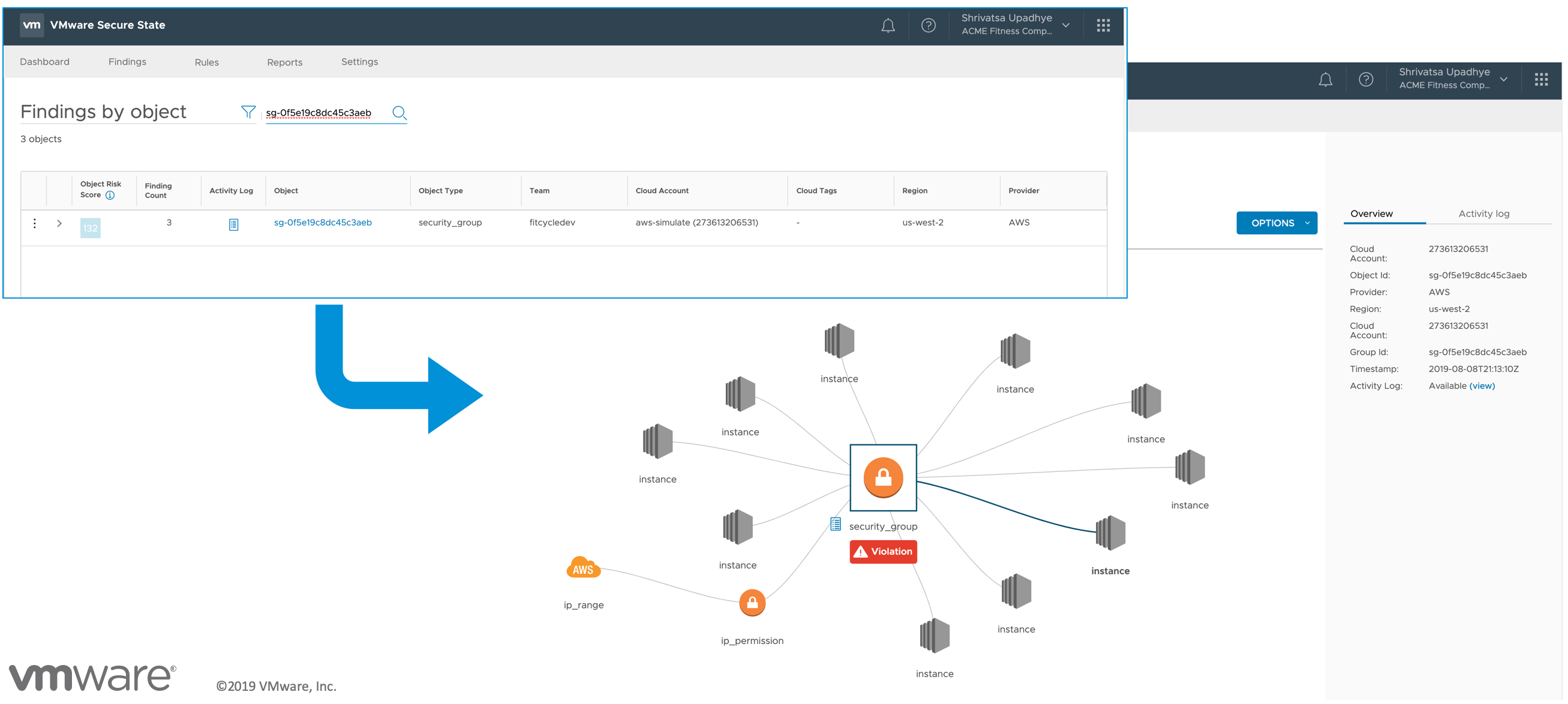Open notifications bell in front window
This screenshot has height=704, width=1568.
pyautogui.click(x=888, y=26)
